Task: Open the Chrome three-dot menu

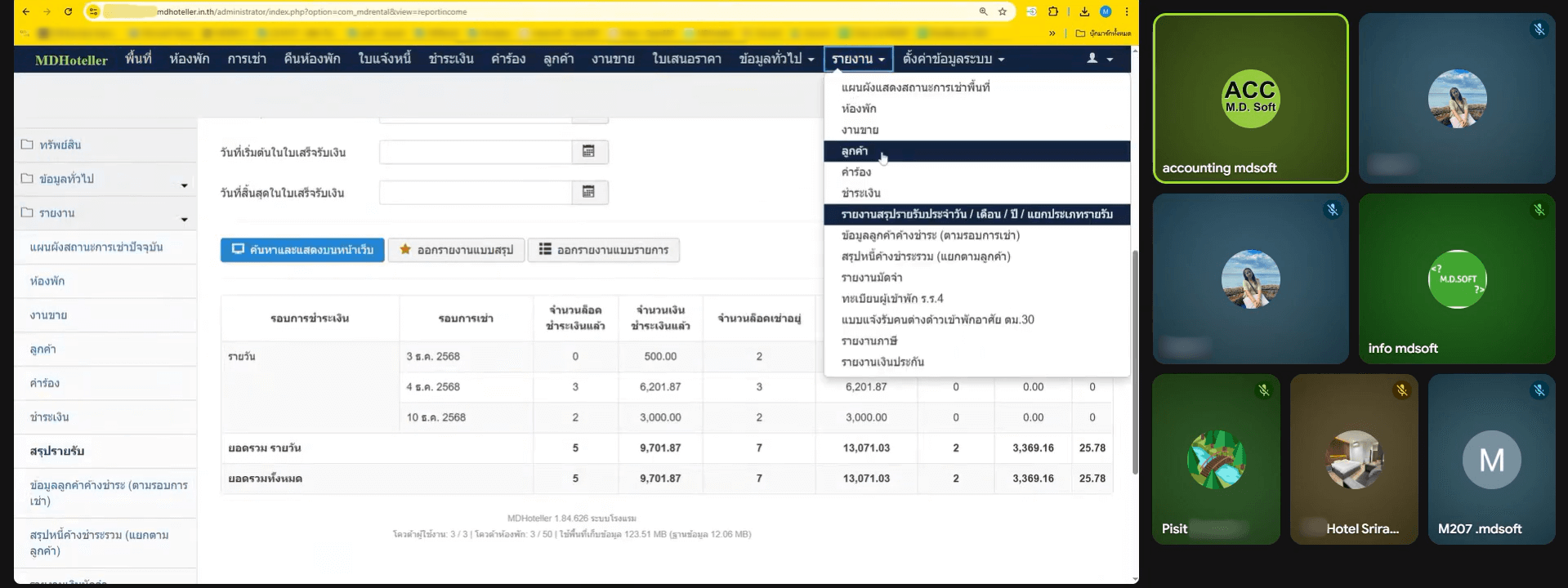Action: point(1127,11)
